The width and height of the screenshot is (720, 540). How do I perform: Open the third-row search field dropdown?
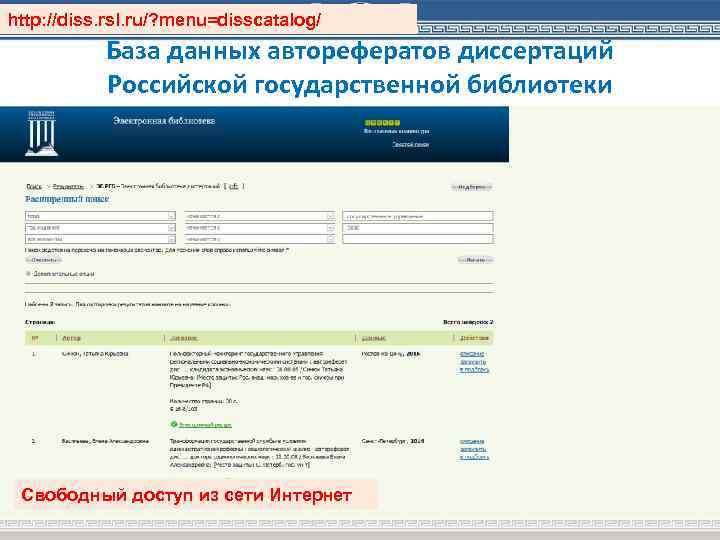[171, 239]
